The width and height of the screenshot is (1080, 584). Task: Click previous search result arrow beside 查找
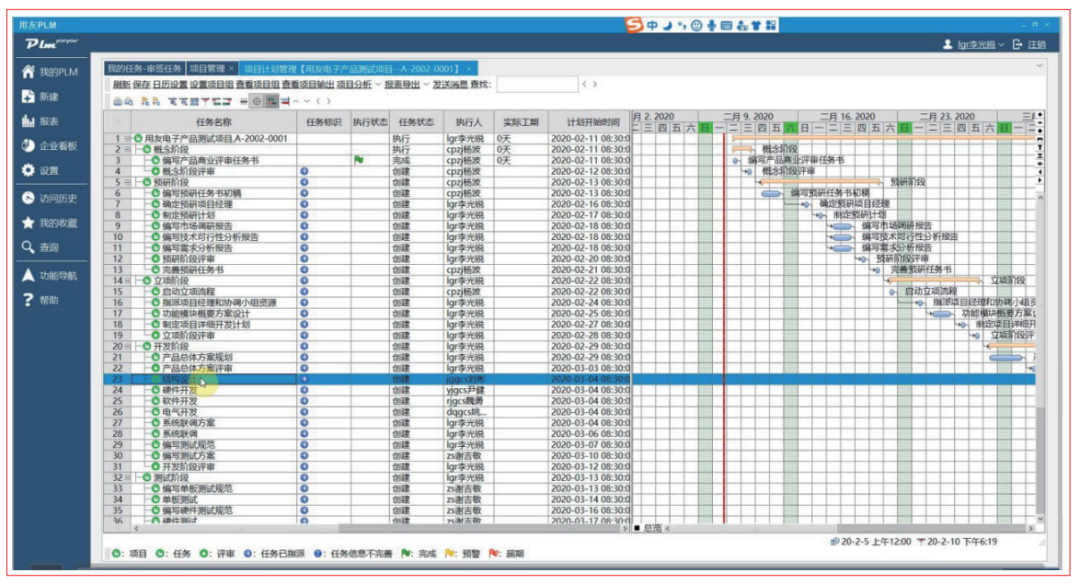pyautogui.click(x=584, y=85)
